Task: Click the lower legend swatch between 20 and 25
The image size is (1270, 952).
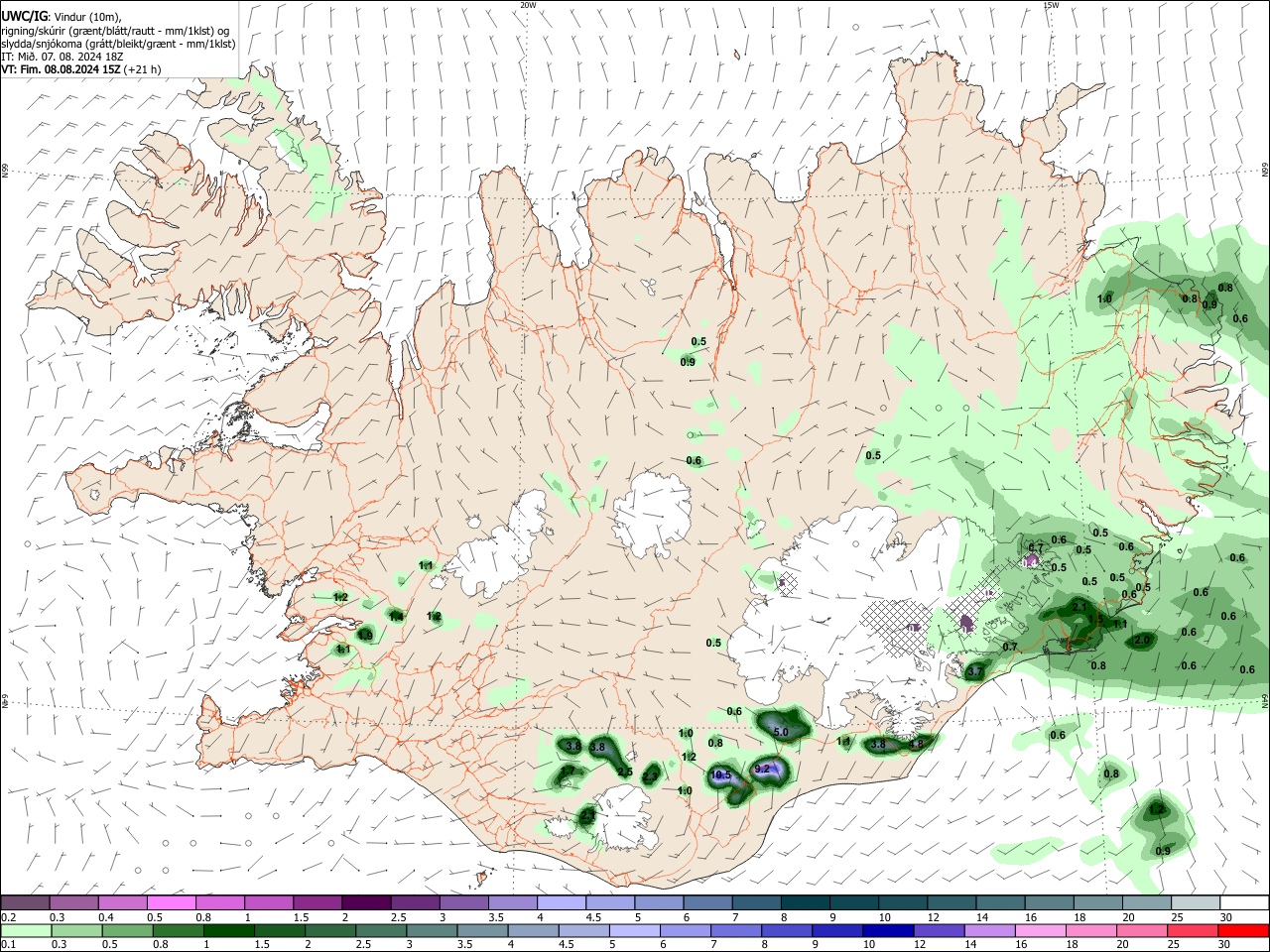Action: click(1142, 930)
